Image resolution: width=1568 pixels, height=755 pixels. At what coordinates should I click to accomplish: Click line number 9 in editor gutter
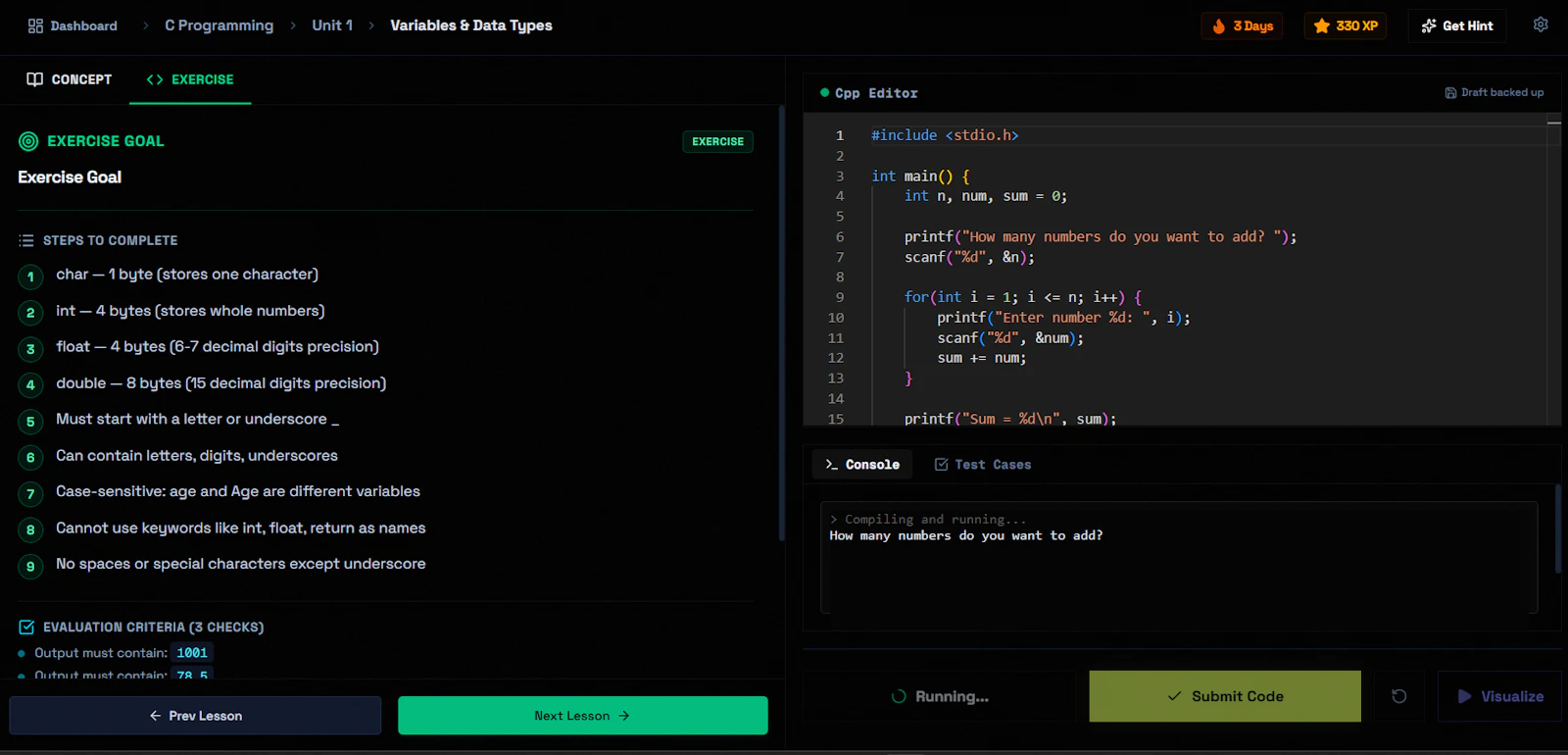tap(840, 297)
